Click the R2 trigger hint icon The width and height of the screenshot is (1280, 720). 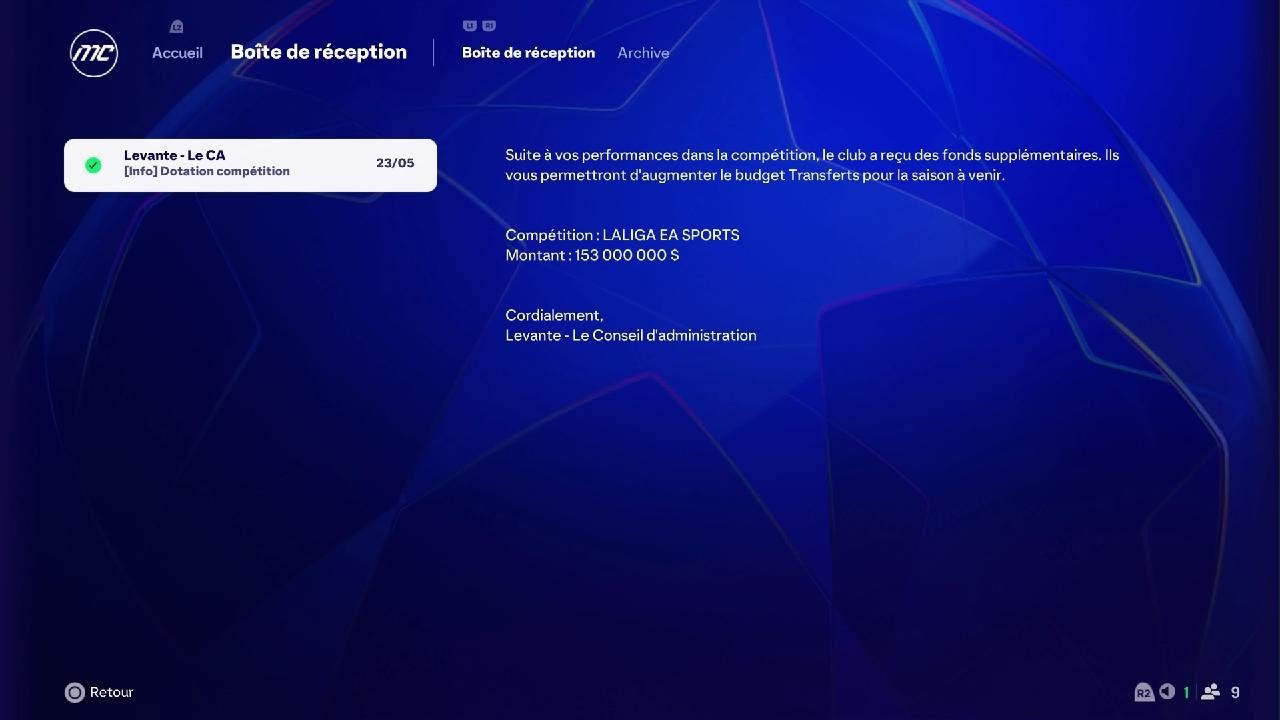pyautogui.click(x=1144, y=692)
